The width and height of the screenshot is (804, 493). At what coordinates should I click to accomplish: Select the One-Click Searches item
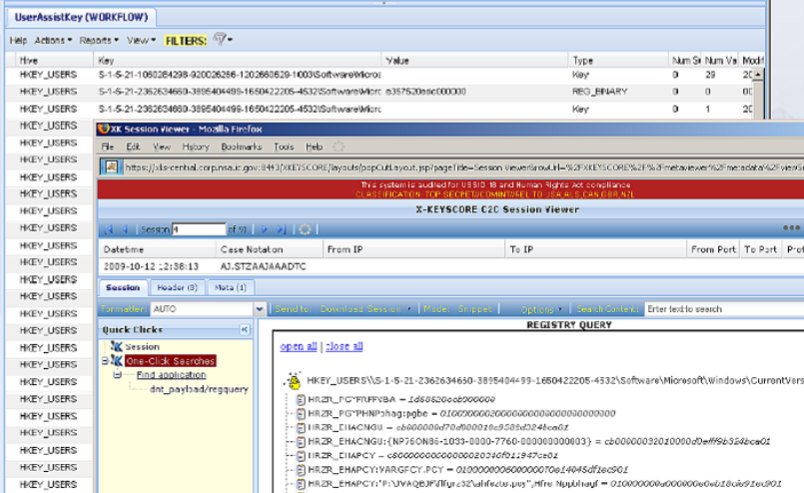(170, 361)
